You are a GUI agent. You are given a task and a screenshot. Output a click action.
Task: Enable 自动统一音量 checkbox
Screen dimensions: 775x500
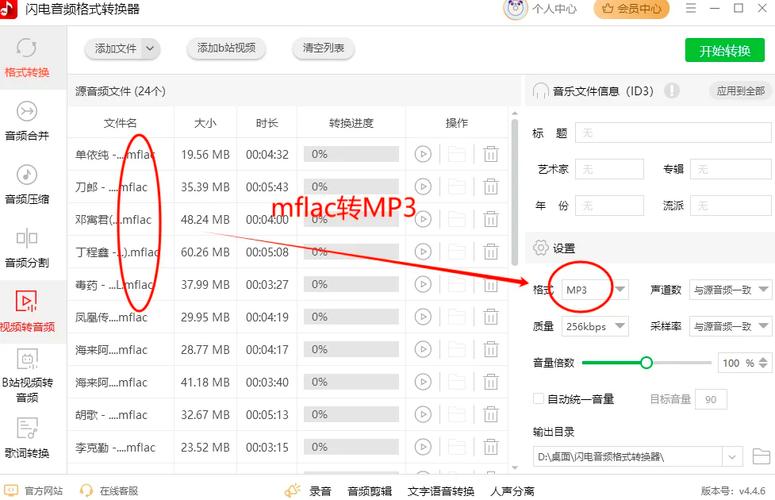pyautogui.click(x=539, y=399)
